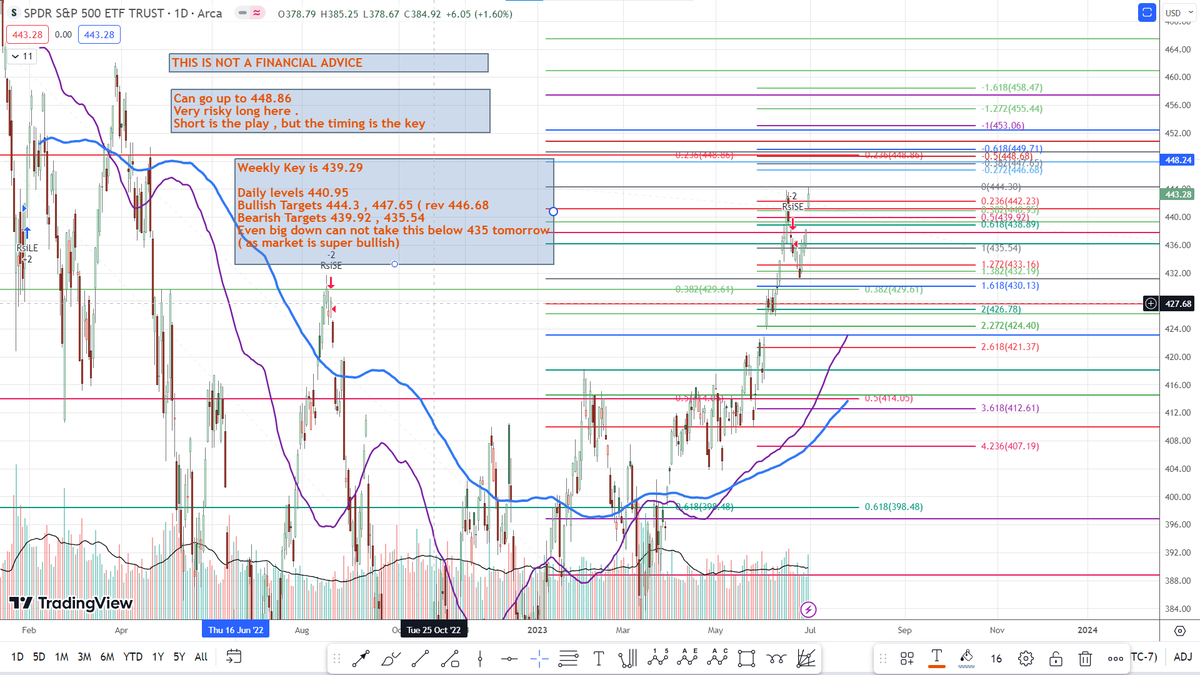Click the lightning bolt event icon
Screen dimensions: 1200x675
[809, 608]
